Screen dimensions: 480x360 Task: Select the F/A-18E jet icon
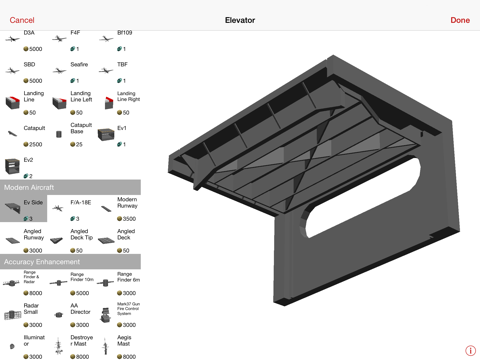[x=58, y=208]
